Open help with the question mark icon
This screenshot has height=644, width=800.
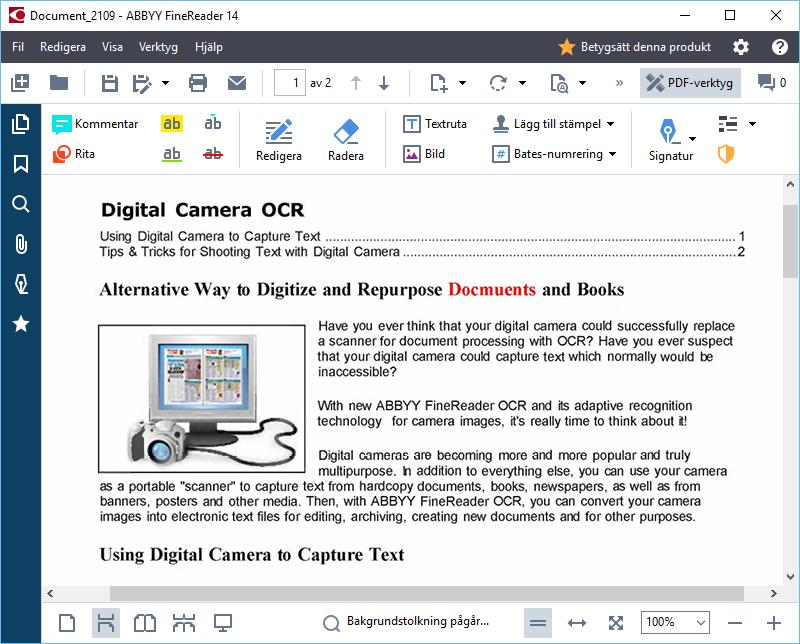[x=779, y=47]
